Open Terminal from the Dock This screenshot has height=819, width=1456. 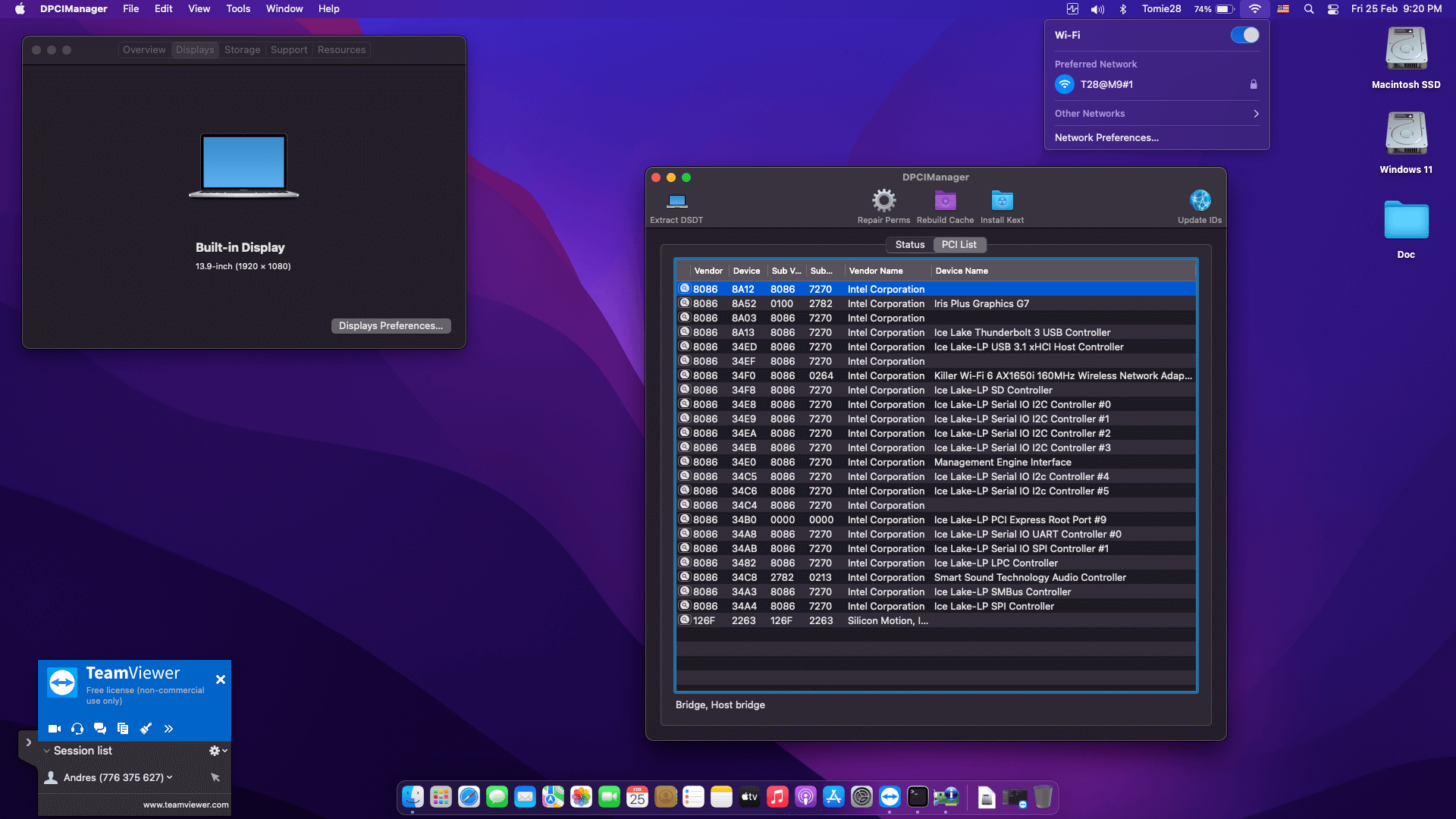click(918, 797)
